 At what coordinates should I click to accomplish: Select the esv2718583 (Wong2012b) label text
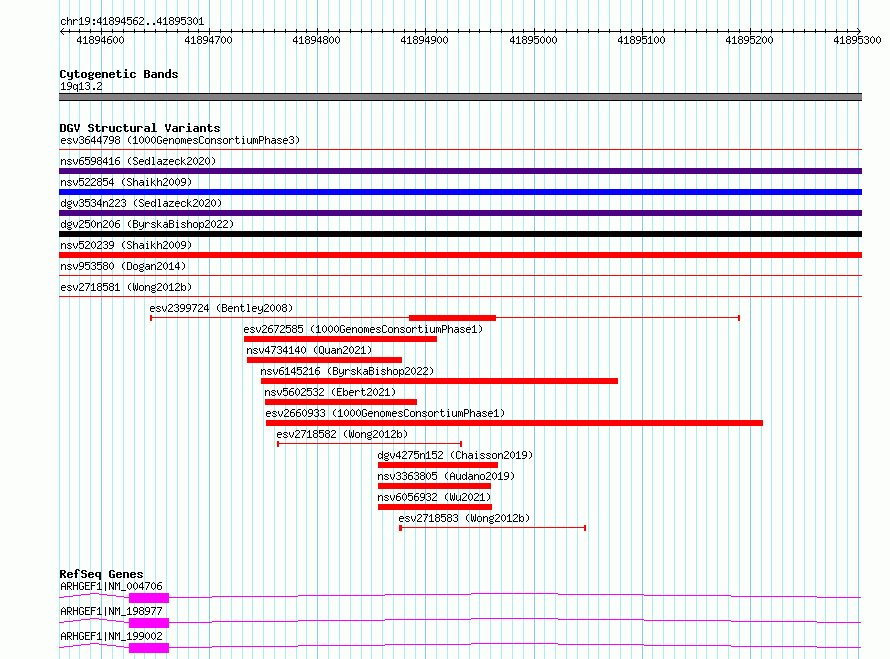(x=464, y=518)
